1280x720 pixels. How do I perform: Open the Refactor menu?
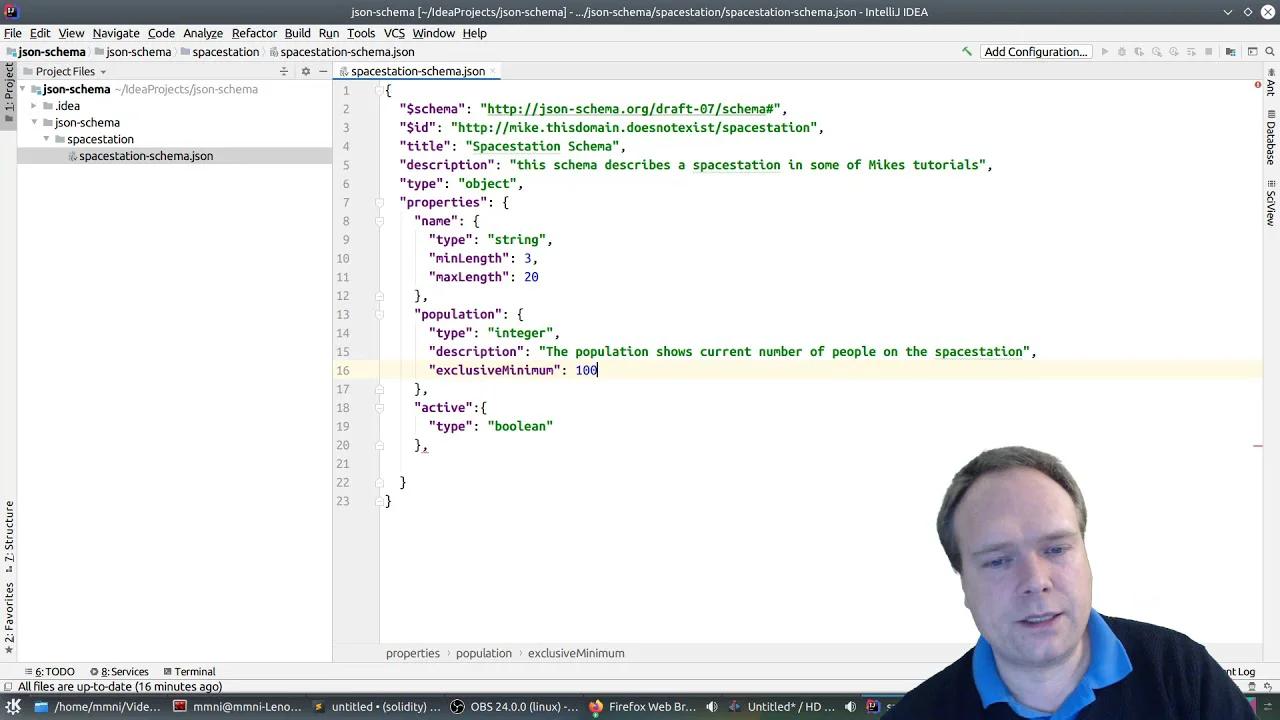coord(254,33)
